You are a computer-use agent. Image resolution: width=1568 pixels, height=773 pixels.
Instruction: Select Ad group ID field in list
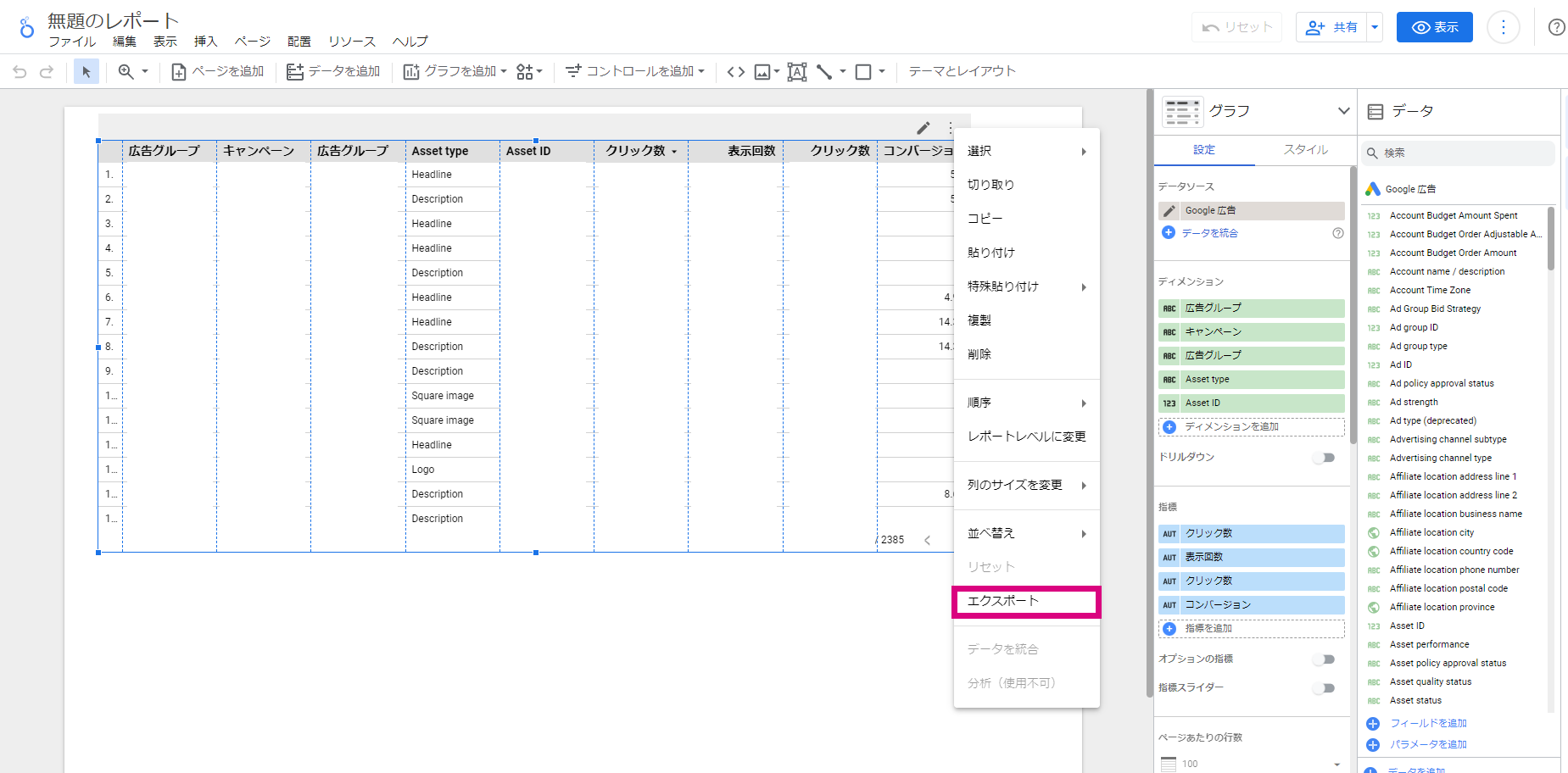[x=1414, y=328]
